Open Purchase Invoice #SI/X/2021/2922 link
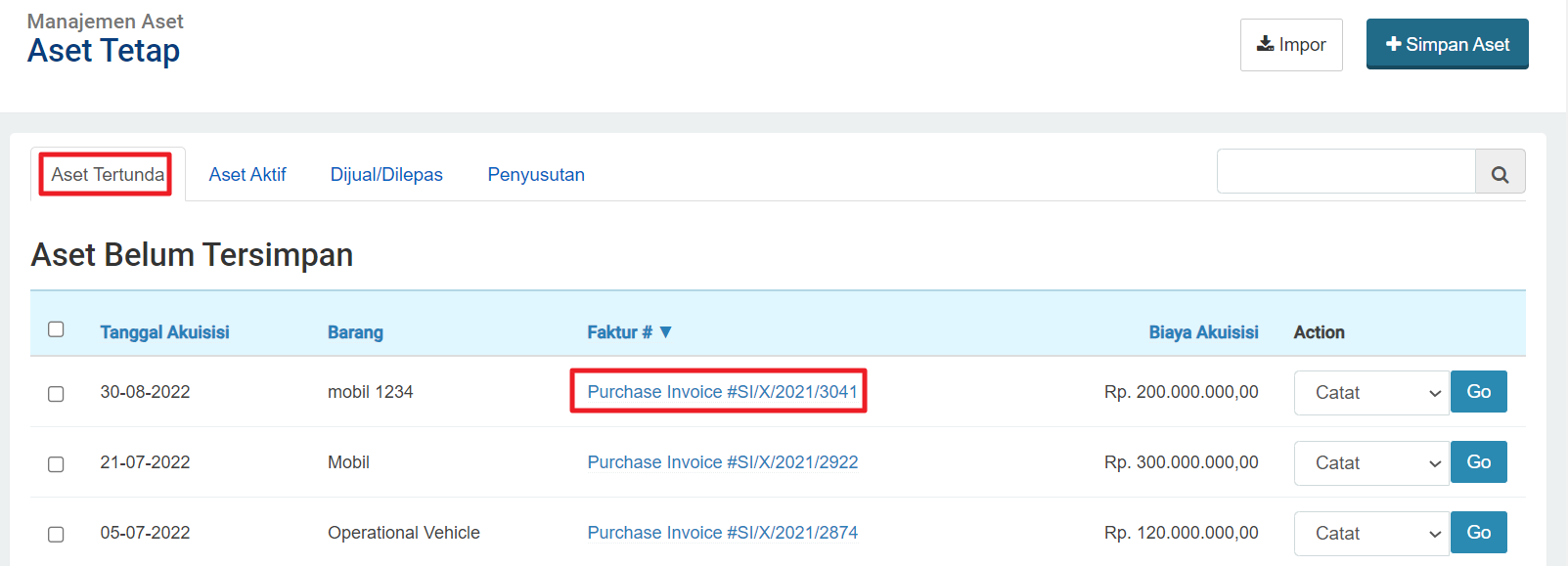Image resolution: width=1568 pixels, height=566 pixels. point(722,462)
